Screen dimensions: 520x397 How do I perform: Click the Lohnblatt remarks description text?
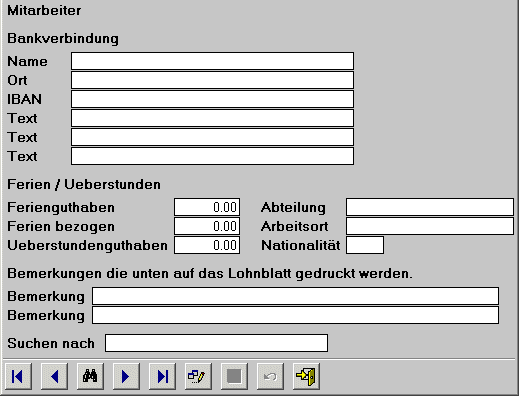point(210,274)
